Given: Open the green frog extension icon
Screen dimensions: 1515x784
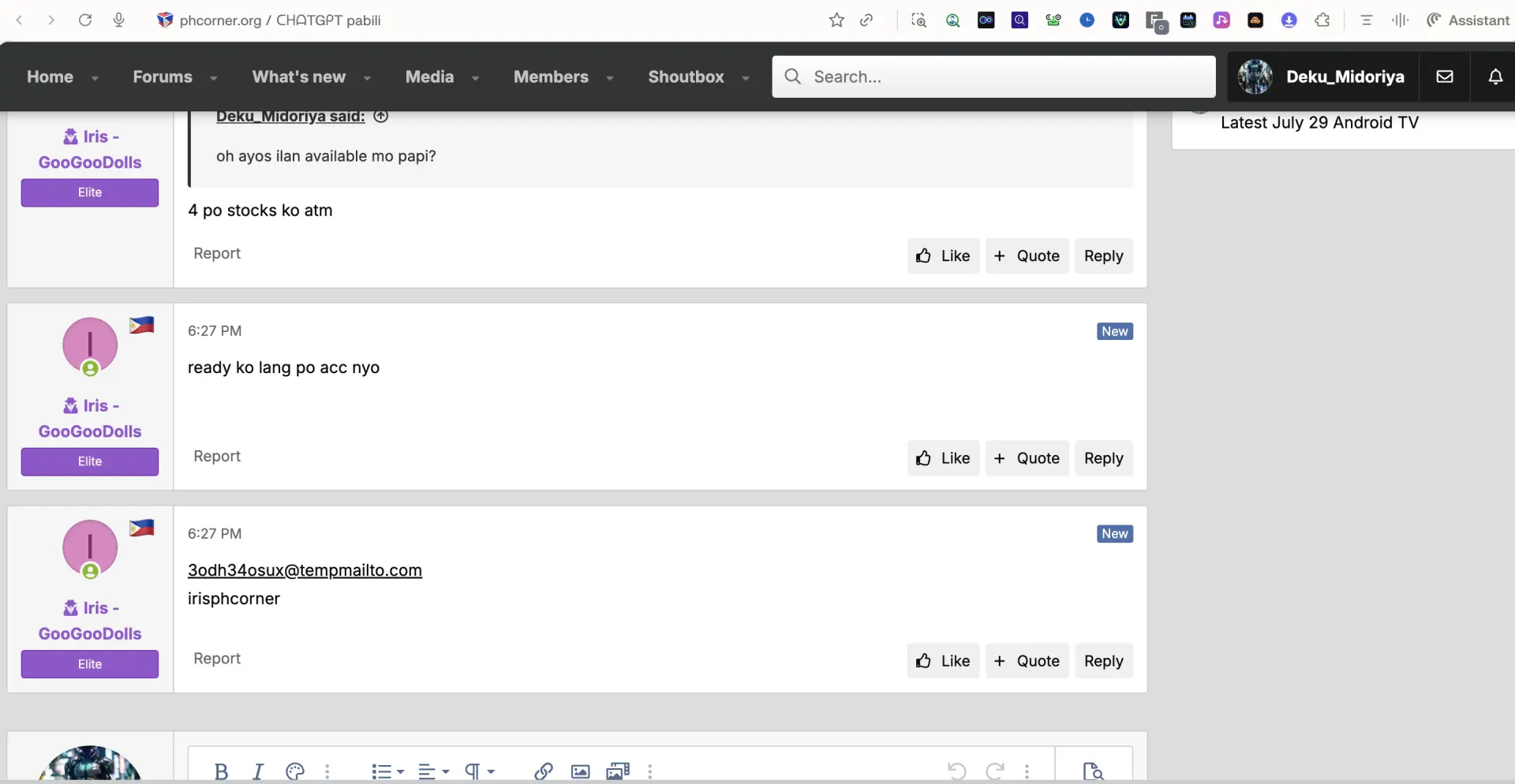Looking at the screenshot, I should pyautogui.click(x=1053, y=20).
